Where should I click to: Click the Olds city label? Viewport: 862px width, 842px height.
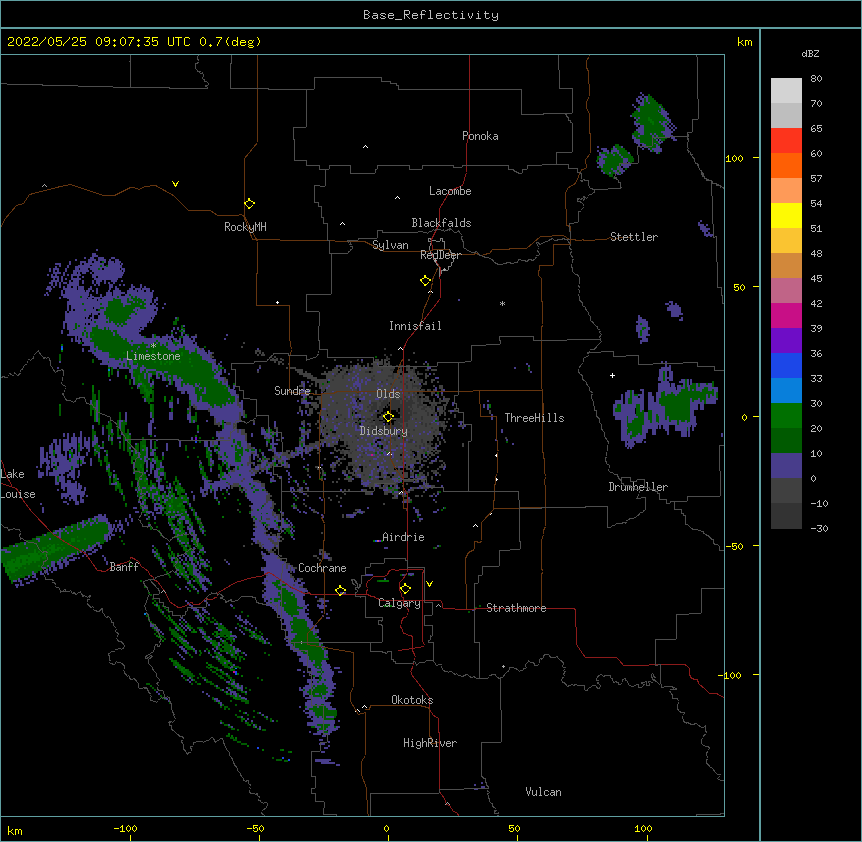(x=388, y=394)
